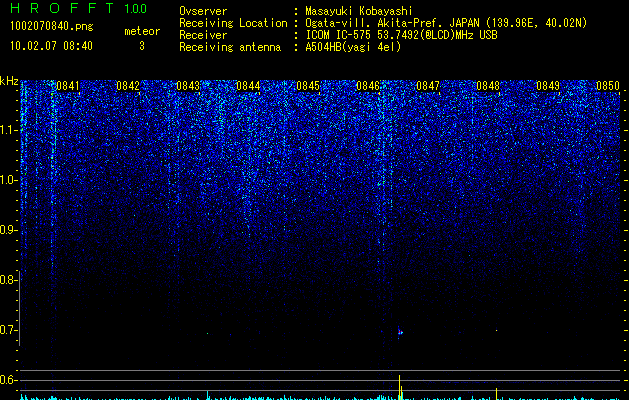Click the 0848 time marker
Viewport: 629px width, 400px height.
click(x=488, y=86)
